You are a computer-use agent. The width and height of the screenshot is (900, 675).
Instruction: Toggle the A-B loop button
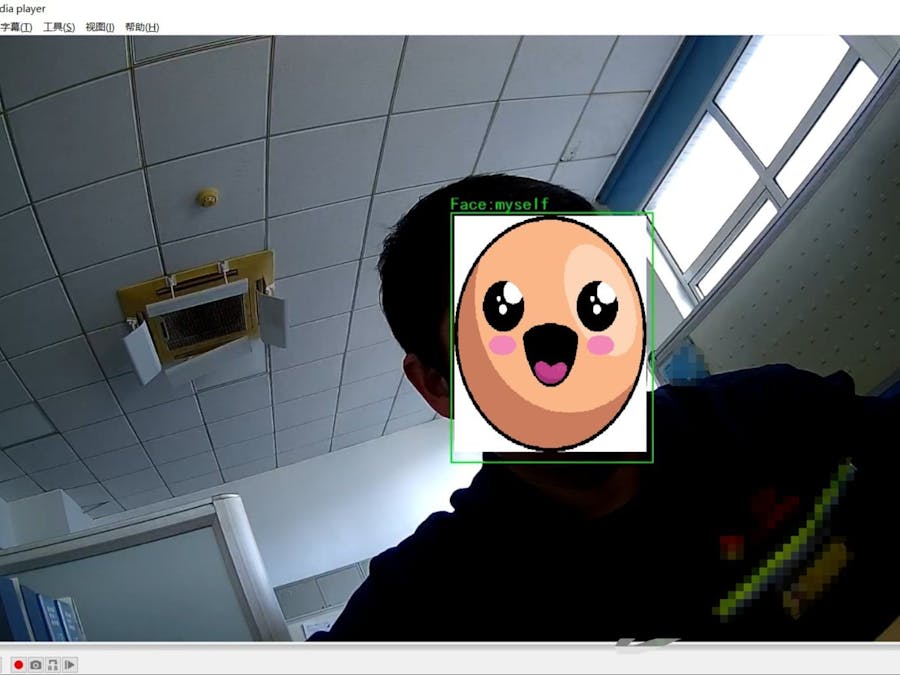click(53, 665)
